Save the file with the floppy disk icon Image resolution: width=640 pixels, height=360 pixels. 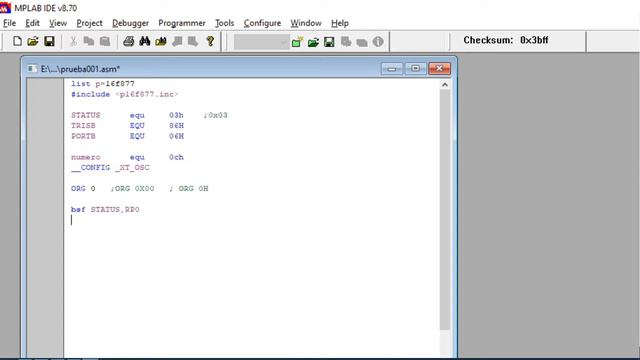tap(49, 41)
